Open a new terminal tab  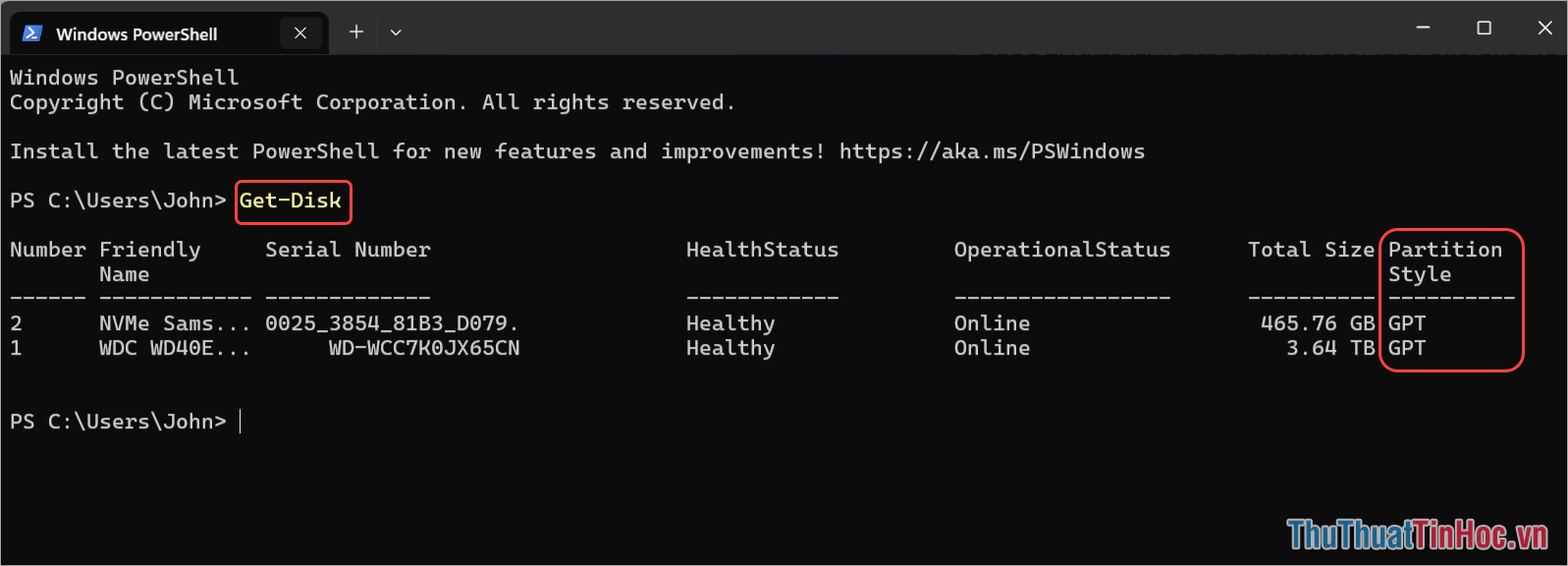pos(356,32)
